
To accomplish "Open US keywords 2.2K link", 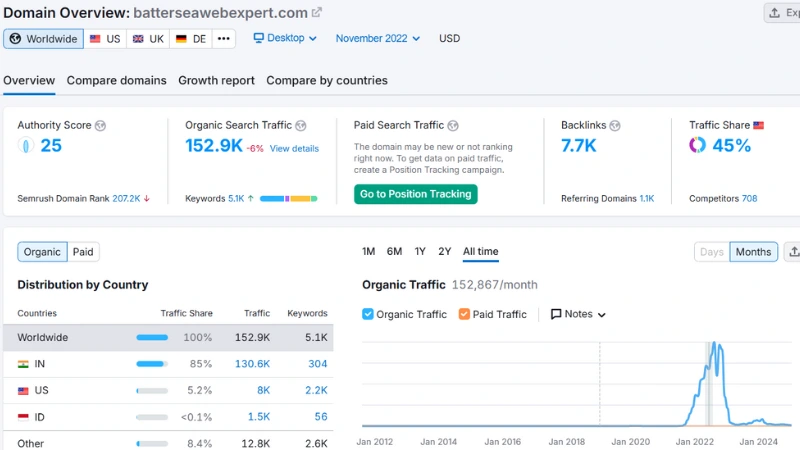I will point(316,391).
